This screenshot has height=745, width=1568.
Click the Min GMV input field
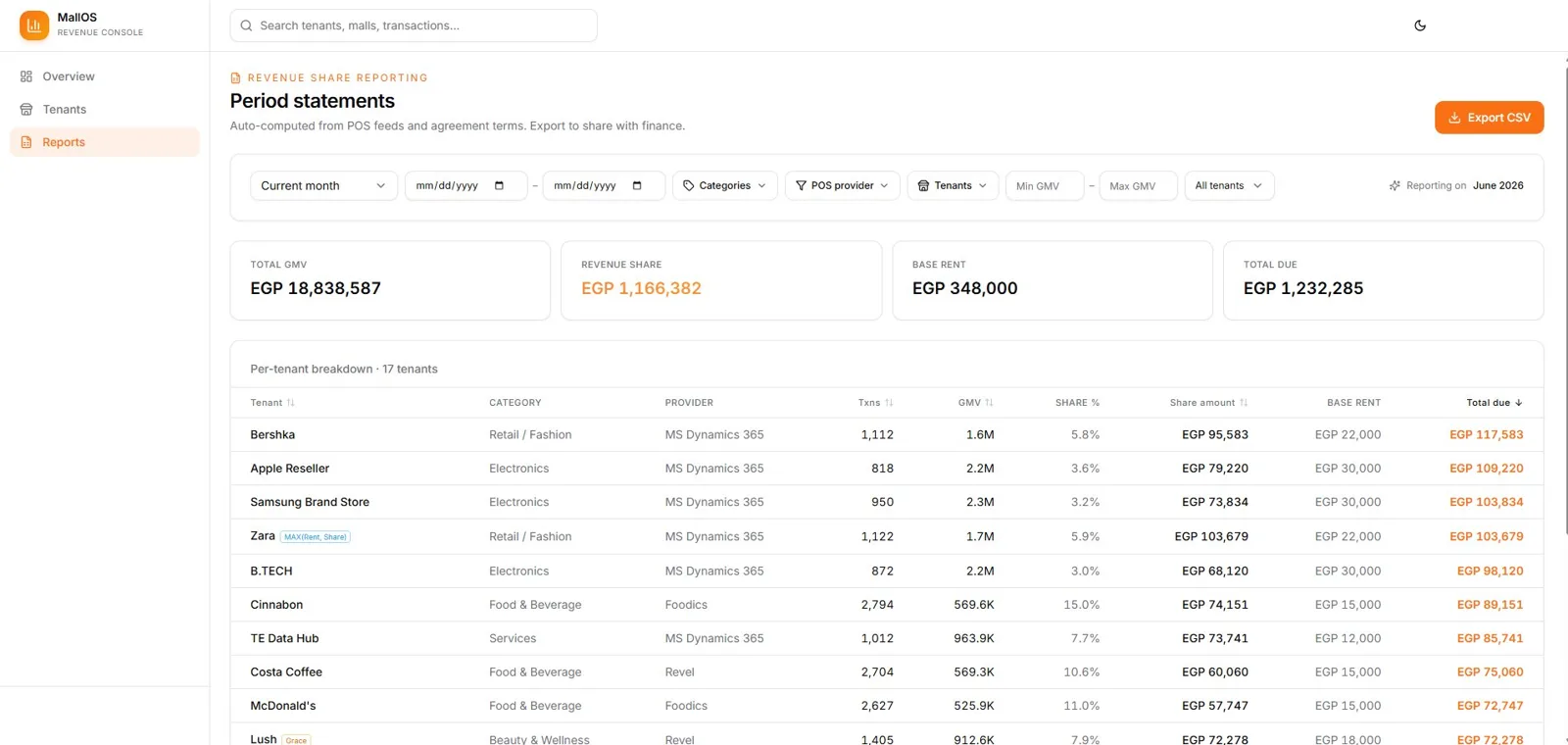1044,185
